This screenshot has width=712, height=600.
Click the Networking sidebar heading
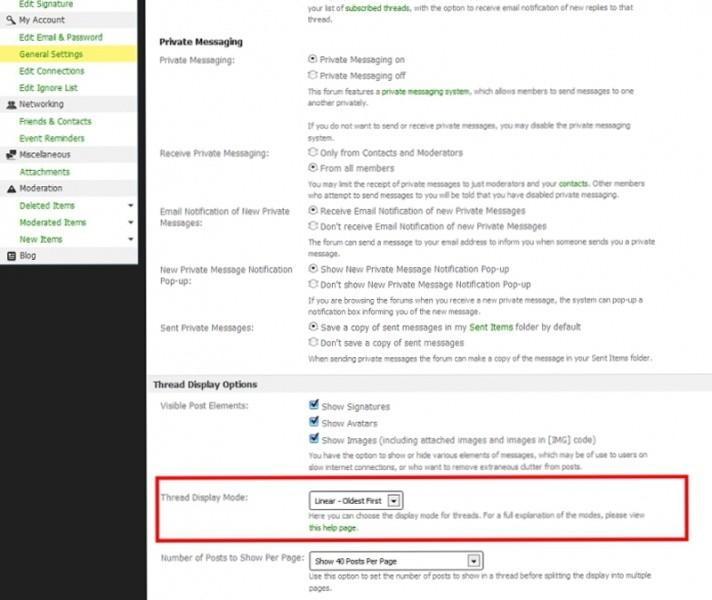pyautogui.click(x=41, y=104)
